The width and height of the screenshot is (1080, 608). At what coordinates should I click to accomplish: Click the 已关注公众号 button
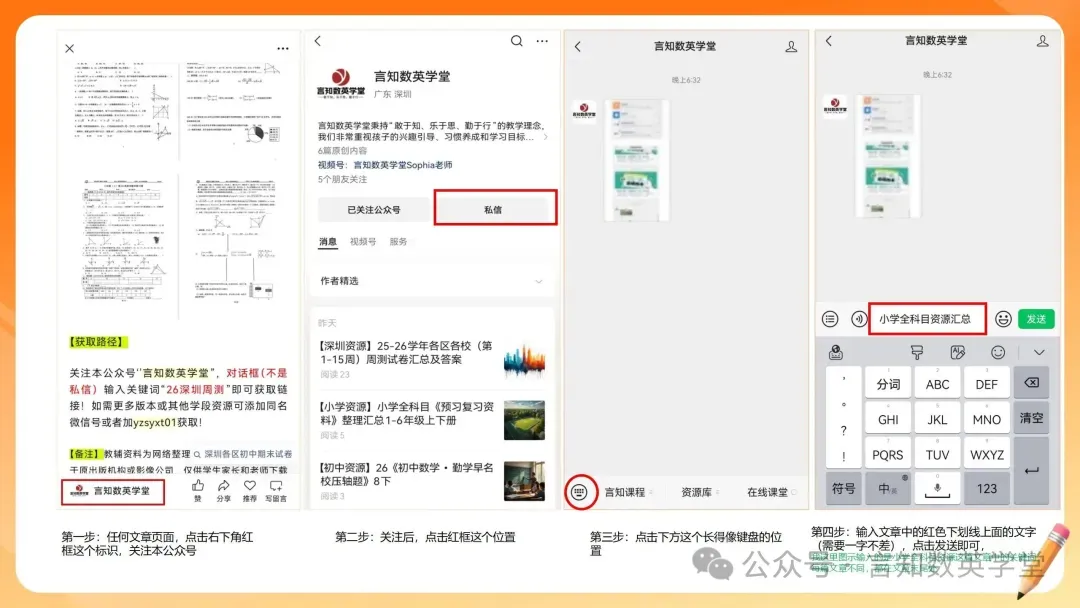tap(373, 209)
